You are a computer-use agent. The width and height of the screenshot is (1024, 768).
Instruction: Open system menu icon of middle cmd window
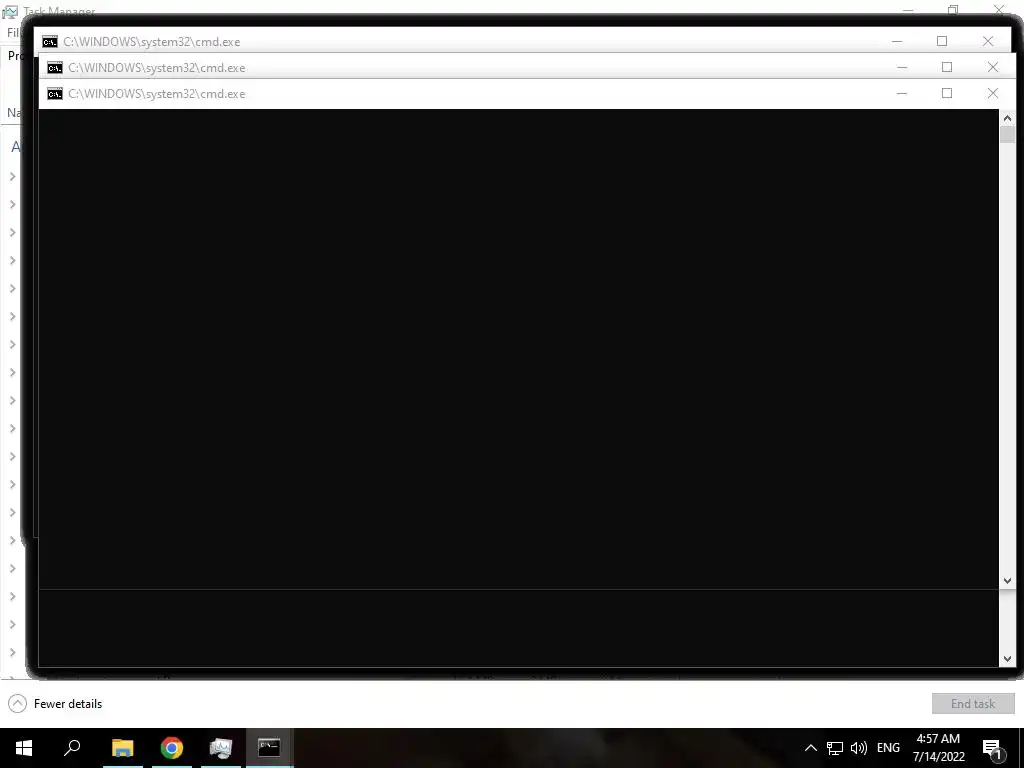tap(55, 68)
